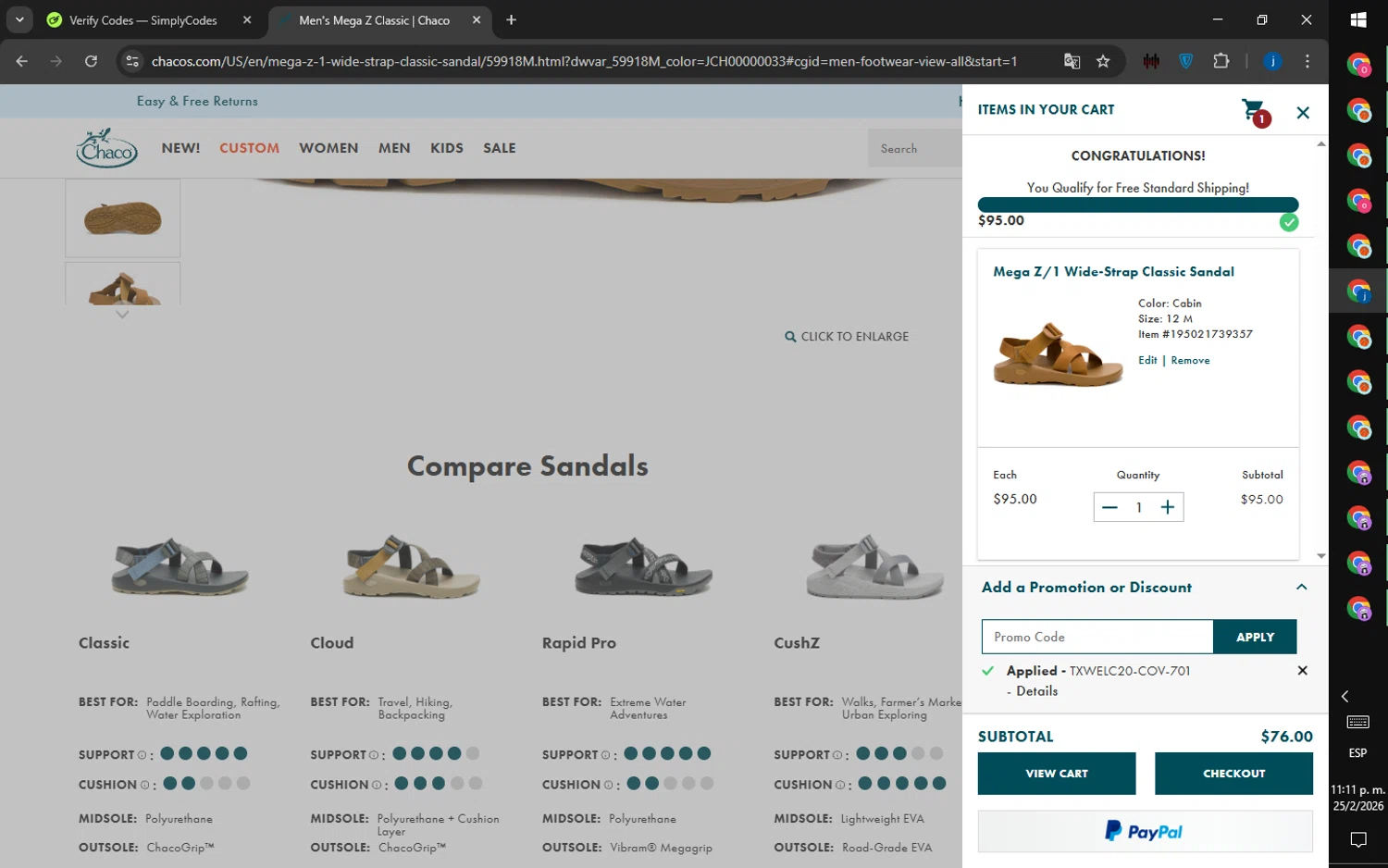Screen dimensions: 1388x868
Task: Open the MEN menu
Action: pyautogui.click(x=394, y=148)
